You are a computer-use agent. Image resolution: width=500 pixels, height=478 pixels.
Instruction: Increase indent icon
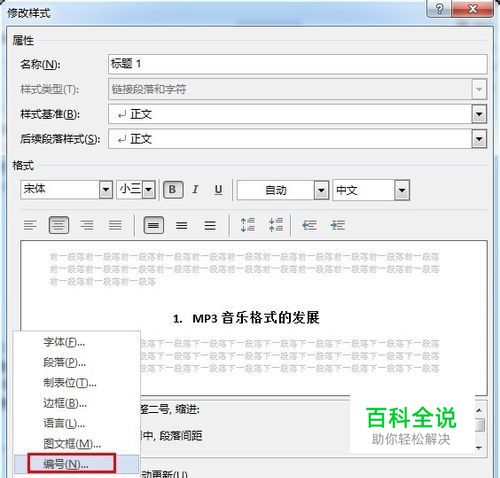(x=338, y=225)
